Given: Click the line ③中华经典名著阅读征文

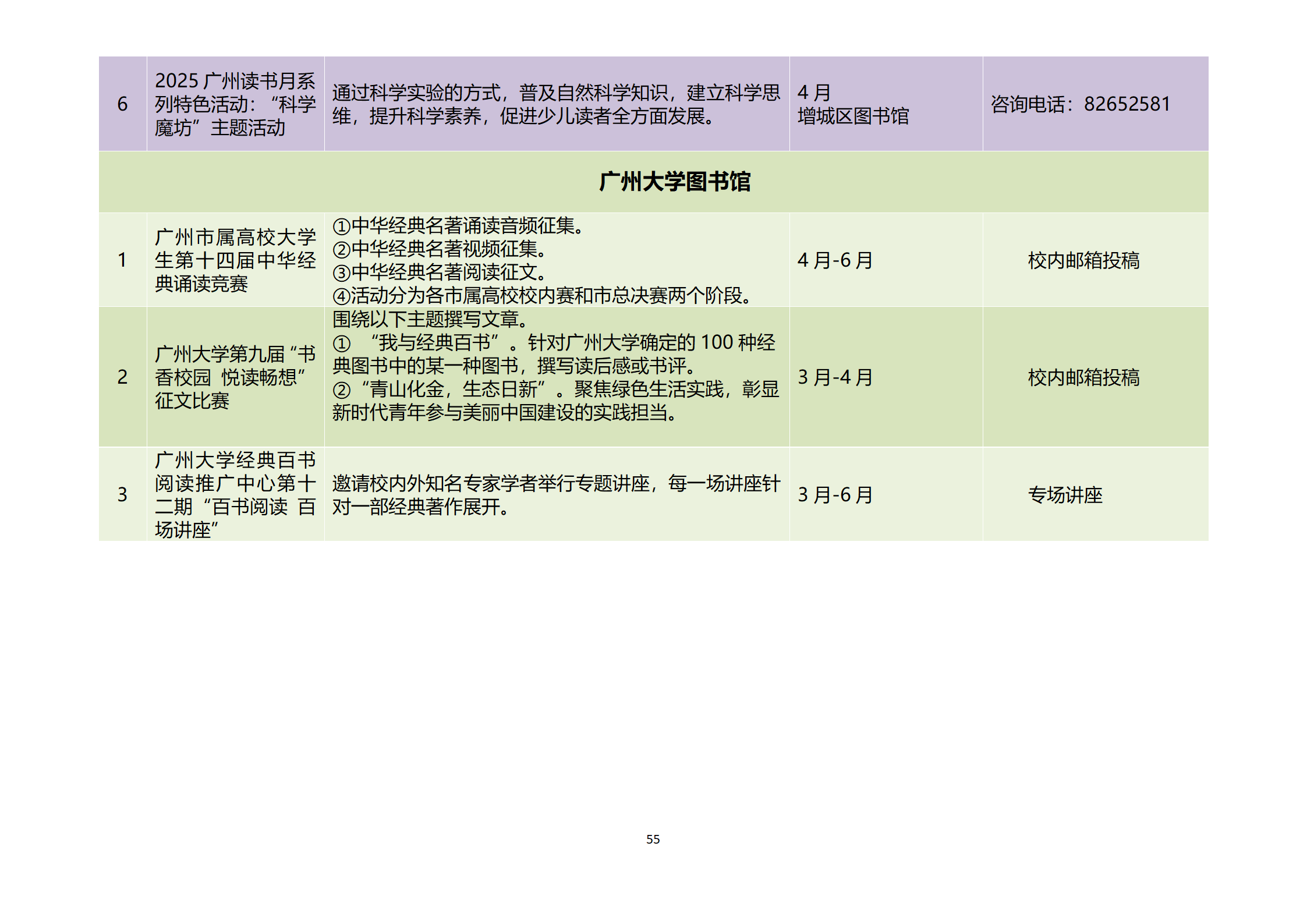Looking at the screenshot, I should pyautogui.click(x=440, y=272).
